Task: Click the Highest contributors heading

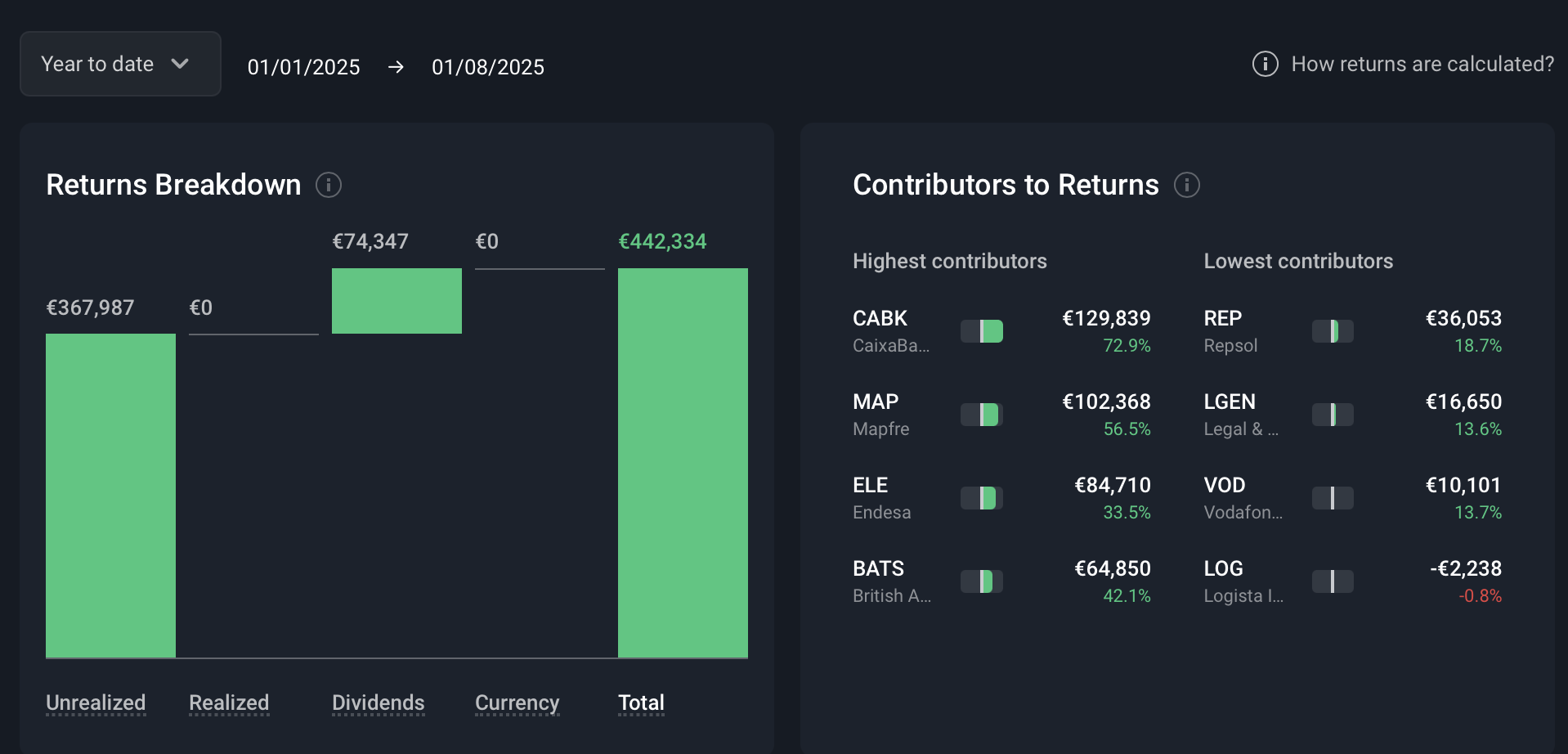Action: click(x=950, y=261)
